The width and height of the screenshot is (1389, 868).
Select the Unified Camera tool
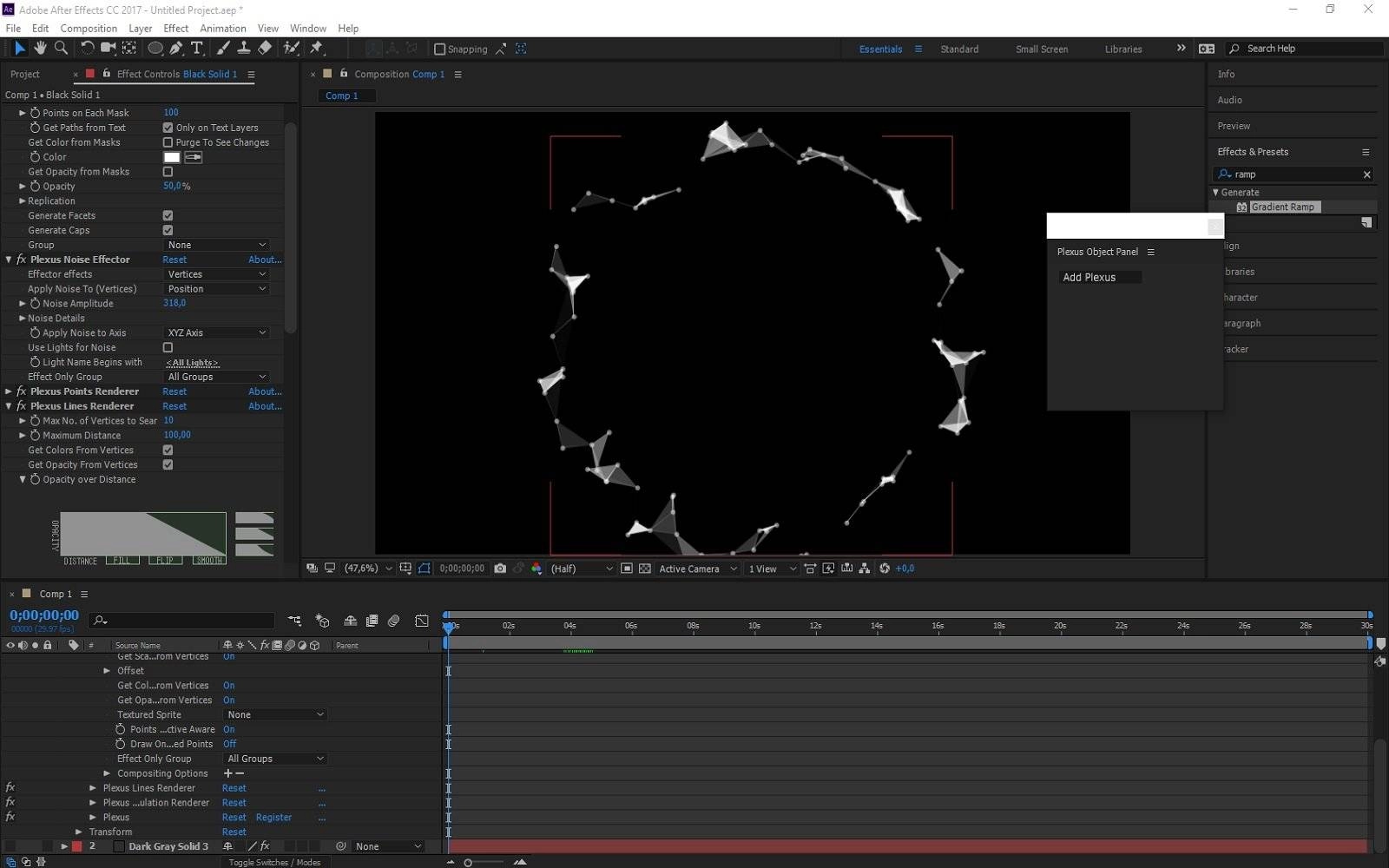coord(108,49)
